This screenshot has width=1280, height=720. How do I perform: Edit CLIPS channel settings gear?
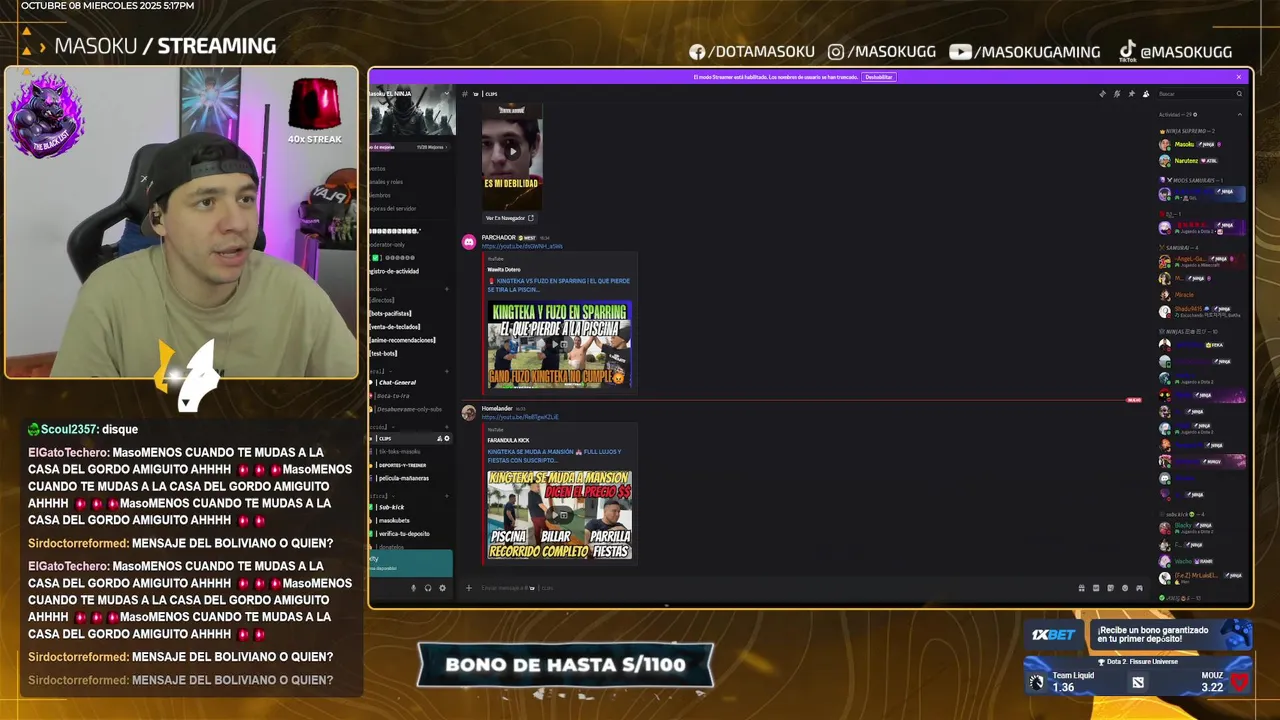tap(447, 438)
